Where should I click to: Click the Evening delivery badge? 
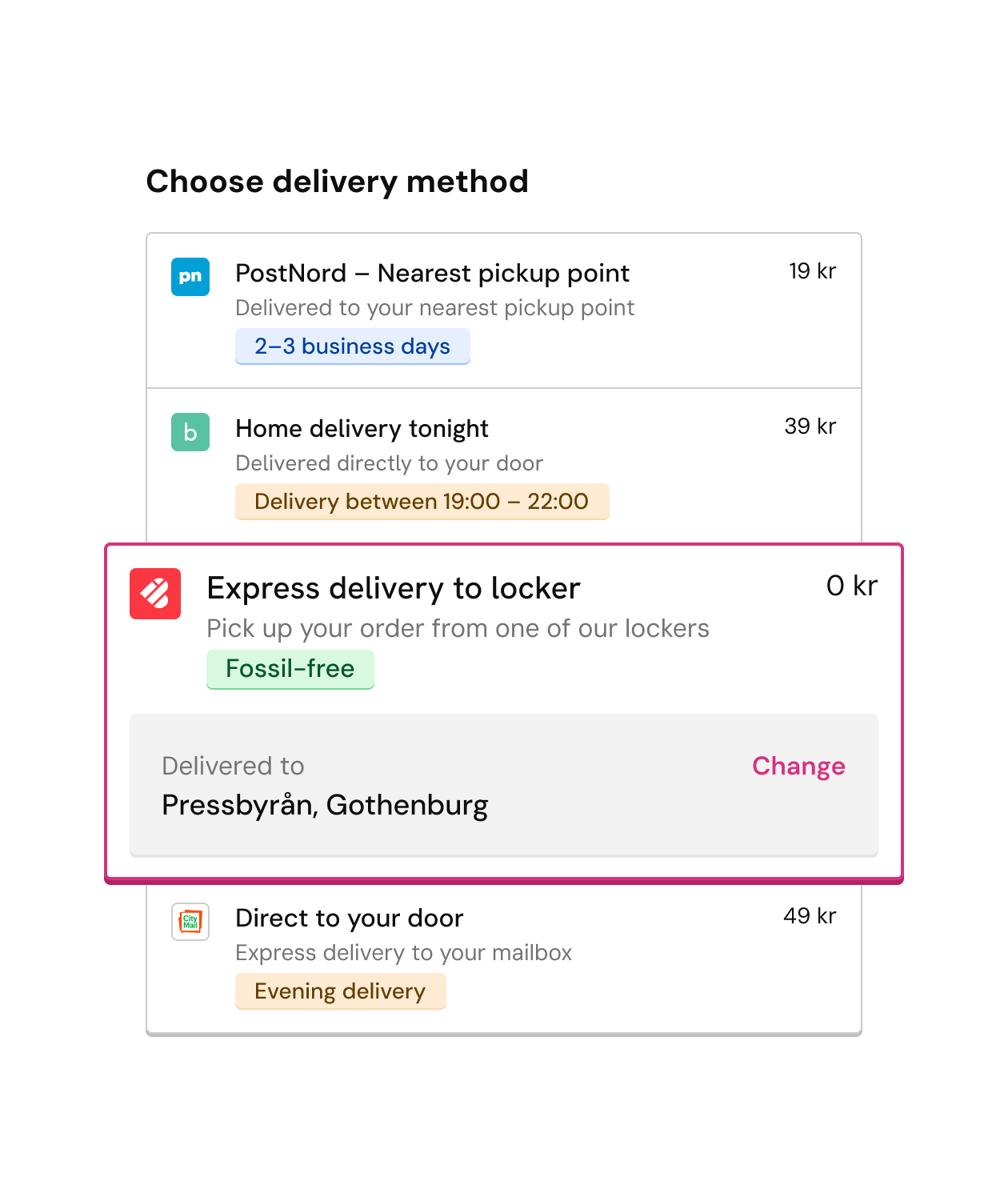[341, 991]
